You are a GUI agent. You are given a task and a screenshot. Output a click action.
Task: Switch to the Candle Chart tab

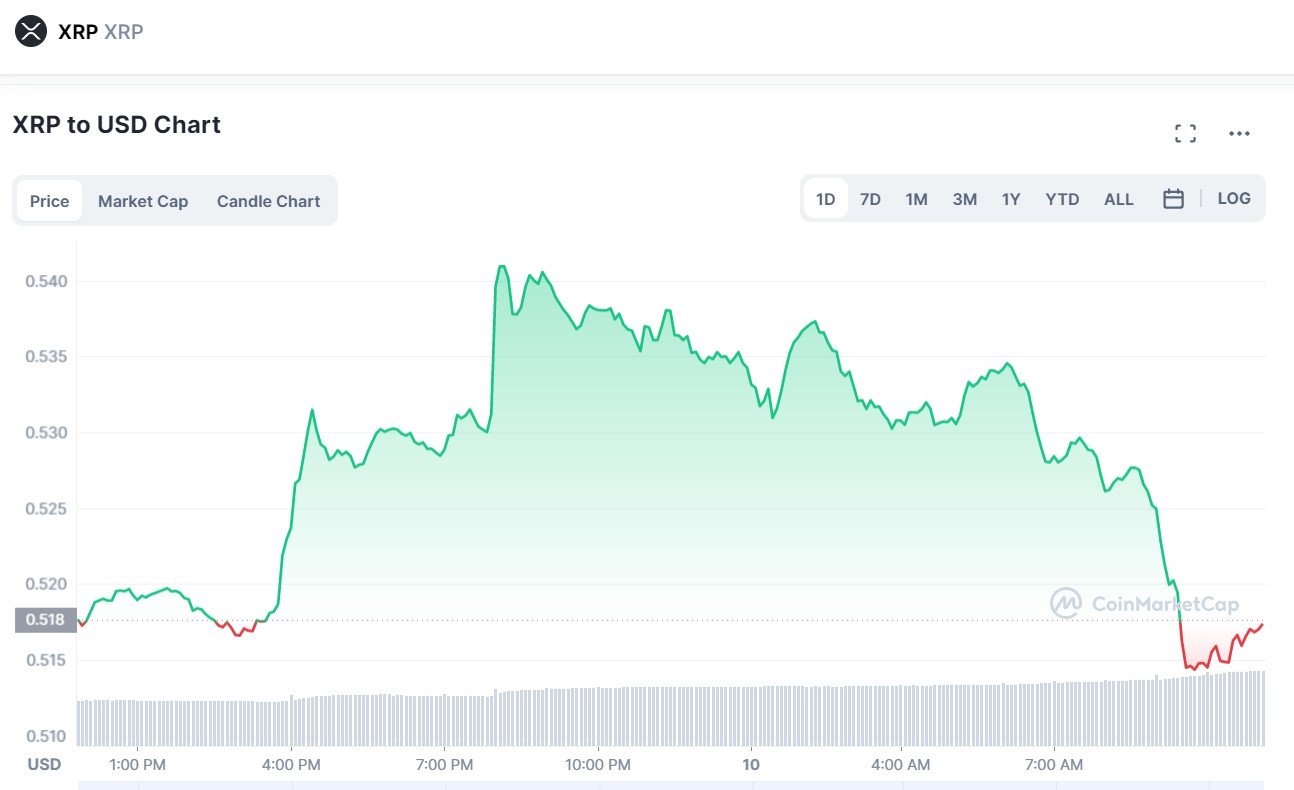[268, 201]
